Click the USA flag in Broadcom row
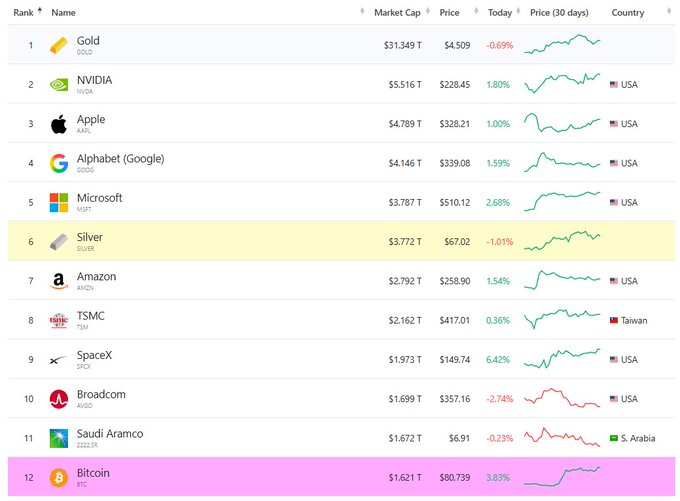 point(614,399)
